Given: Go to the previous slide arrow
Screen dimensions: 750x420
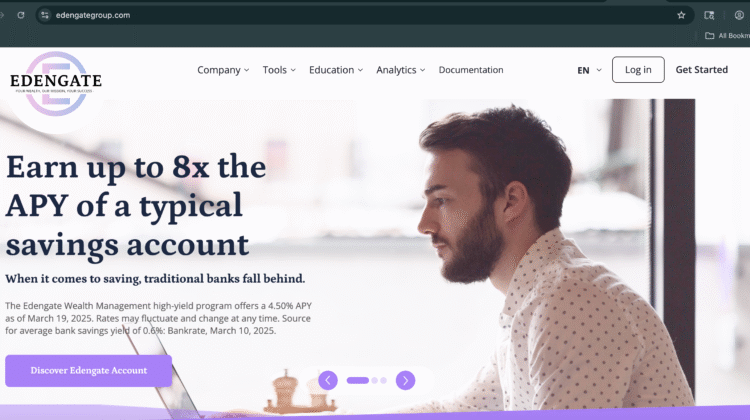Looking at the screenshot, I should (328, 380).
